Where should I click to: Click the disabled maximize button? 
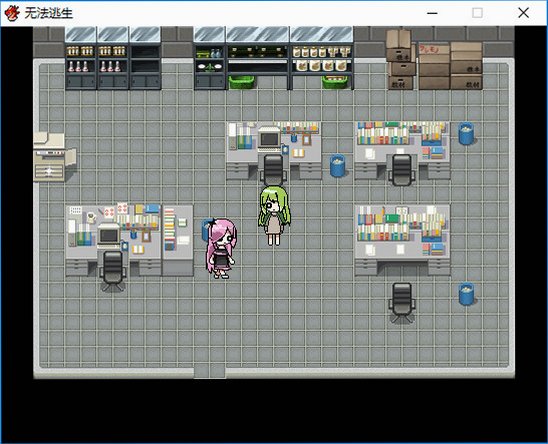point(477,13)
